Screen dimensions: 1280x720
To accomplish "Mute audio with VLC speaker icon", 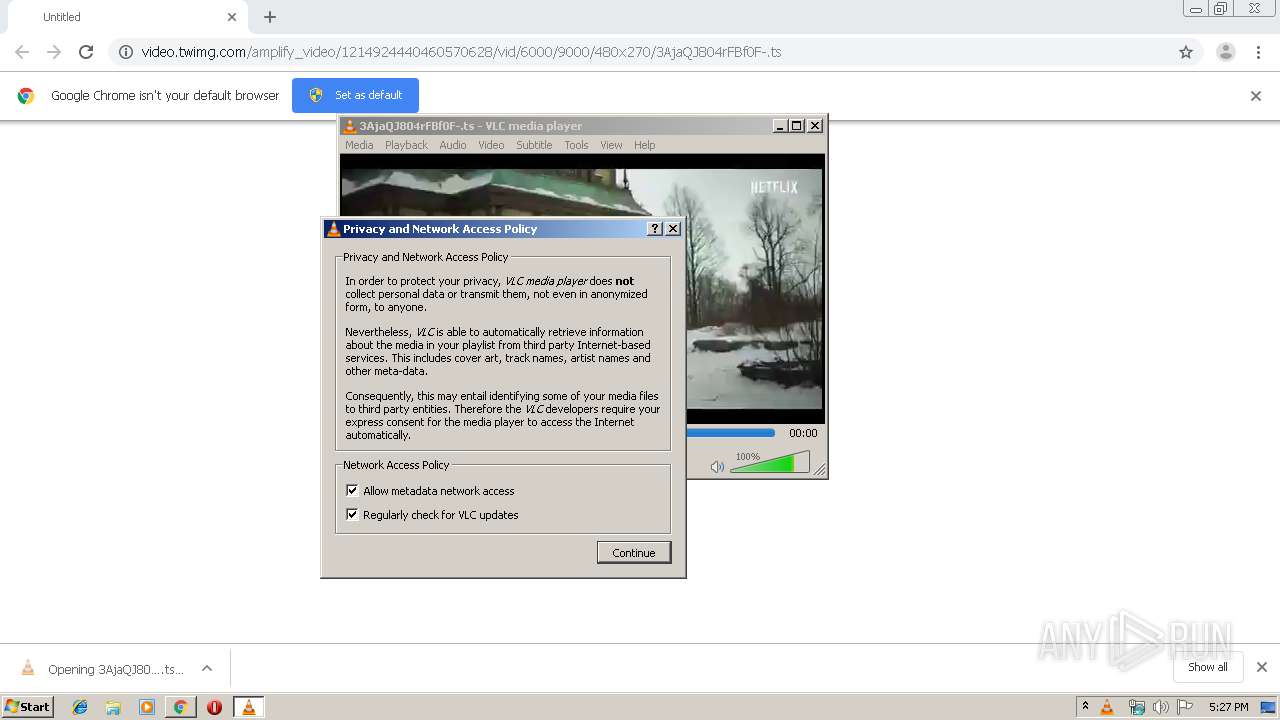I will click(x=717, y=466).
